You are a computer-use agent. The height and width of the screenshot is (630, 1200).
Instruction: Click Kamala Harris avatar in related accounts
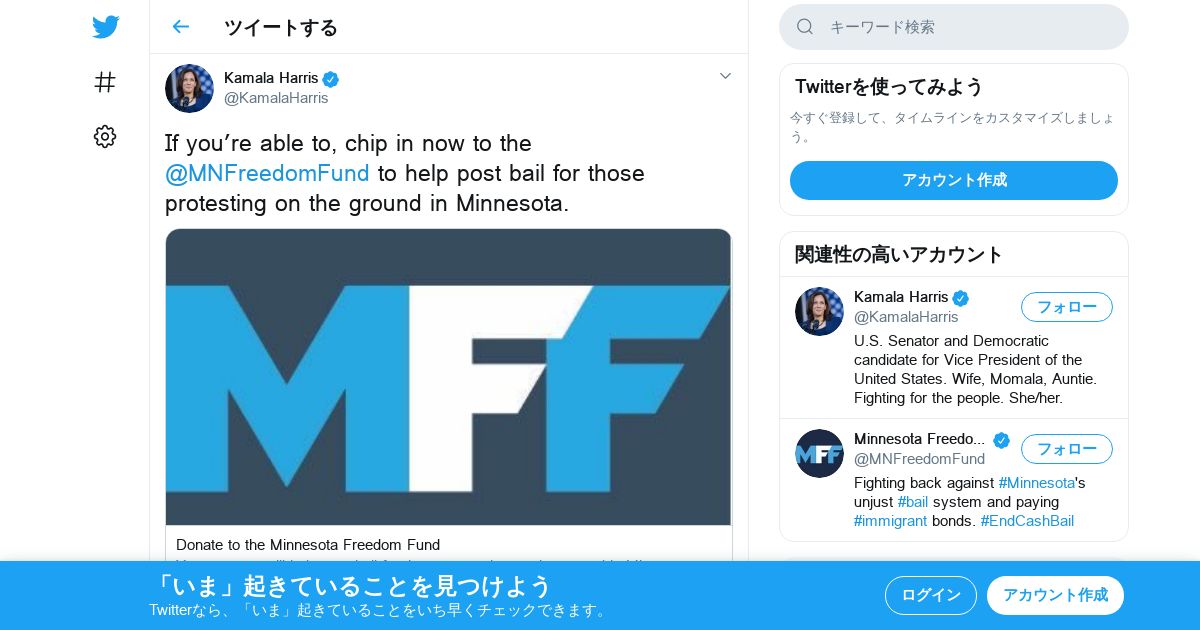819,312
